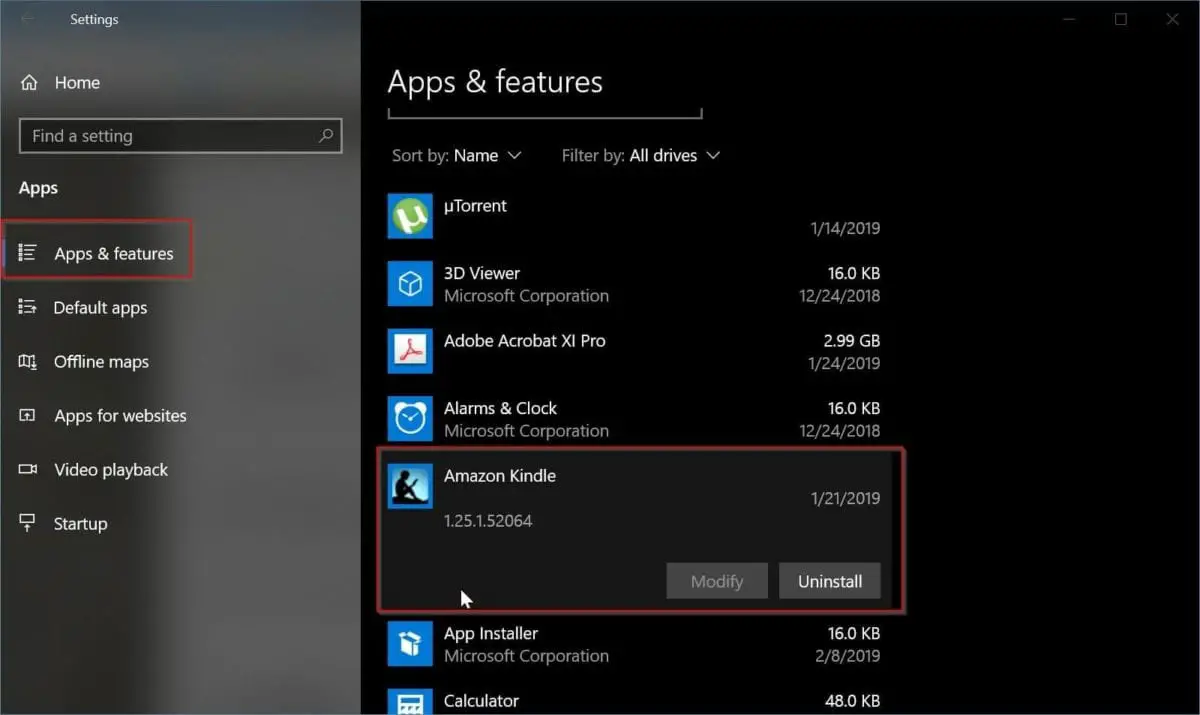The width and height of the screenshot is (1200, 715).
Task: Click the Apps section heading in the sidebar
Action: tap(38, 188)
